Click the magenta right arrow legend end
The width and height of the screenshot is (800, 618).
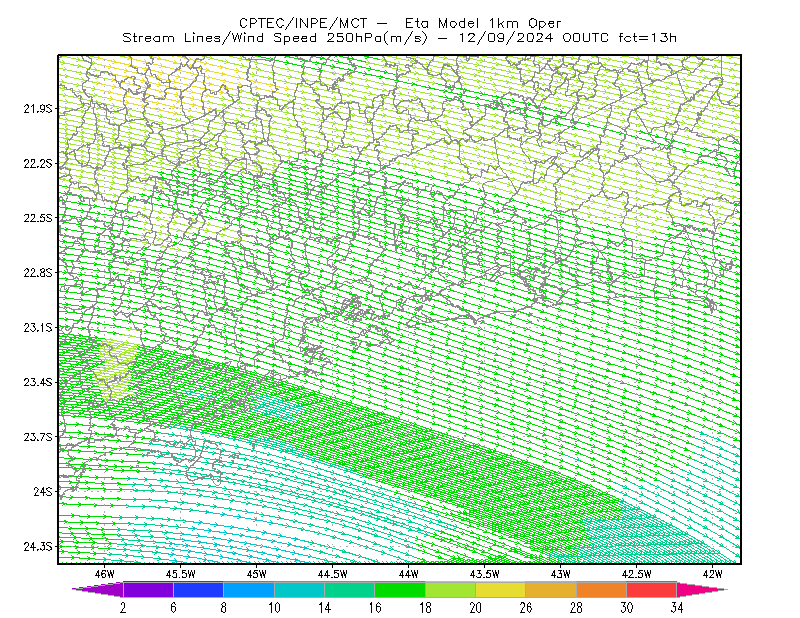[700, 589]
